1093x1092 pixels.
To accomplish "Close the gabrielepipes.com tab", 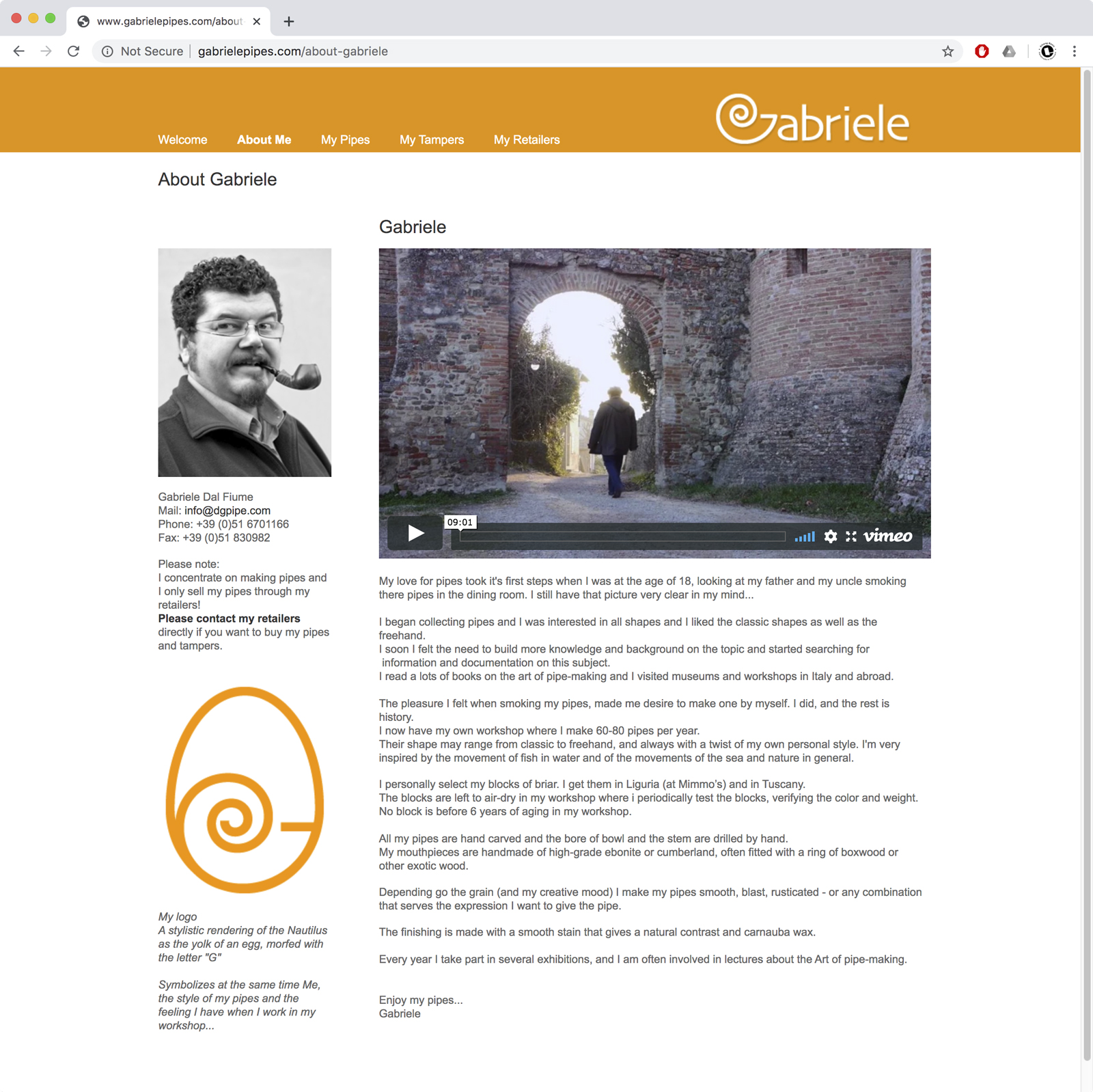I will [x=256, y=21].
